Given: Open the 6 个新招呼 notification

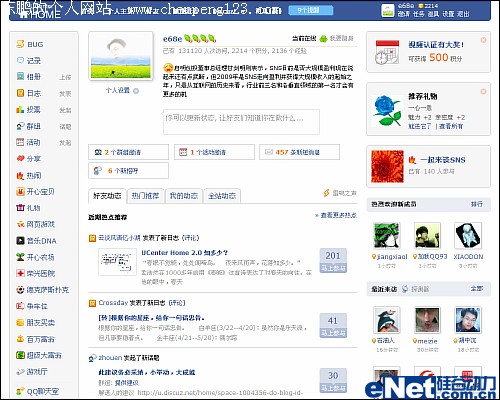Looking at the screenshot, I should pyautogui.click(x=128, y=171).
